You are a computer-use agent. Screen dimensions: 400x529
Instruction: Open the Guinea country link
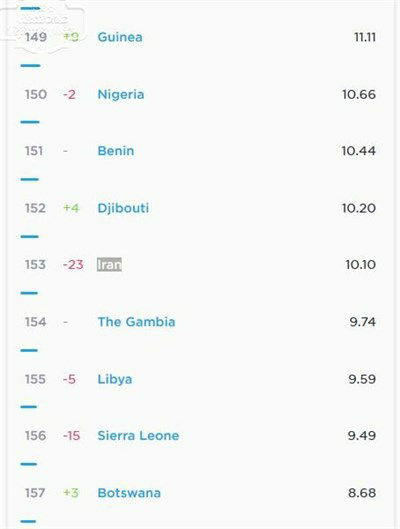coord(120,37)
